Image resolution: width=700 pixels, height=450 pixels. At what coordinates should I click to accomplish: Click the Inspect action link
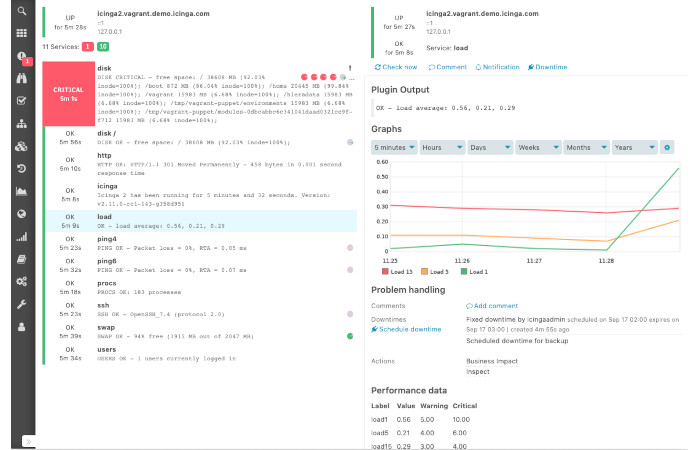coord(478,371)
